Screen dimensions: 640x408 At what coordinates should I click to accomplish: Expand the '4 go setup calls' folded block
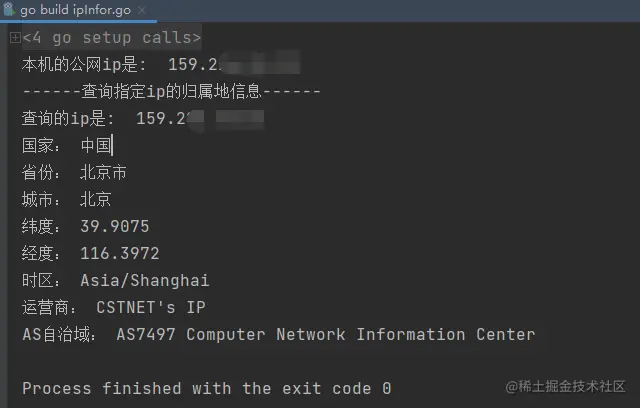15,38
